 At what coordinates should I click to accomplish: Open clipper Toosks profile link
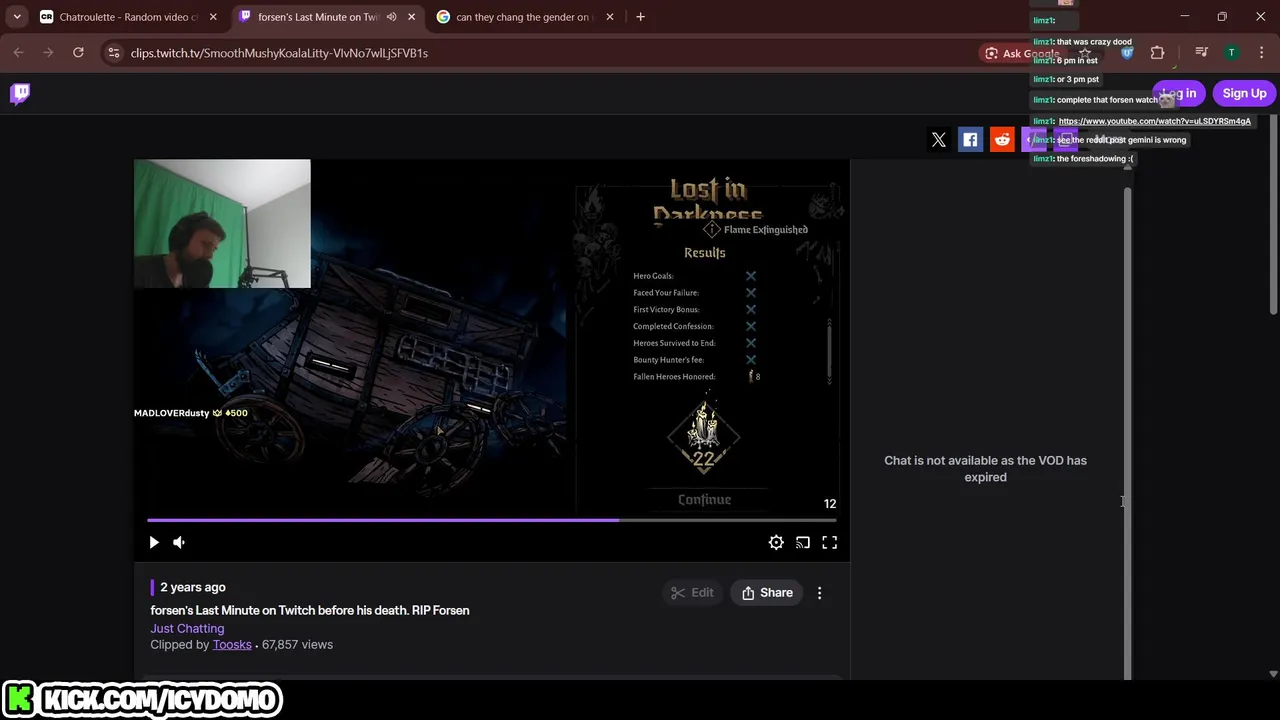[x=232, y=644]
